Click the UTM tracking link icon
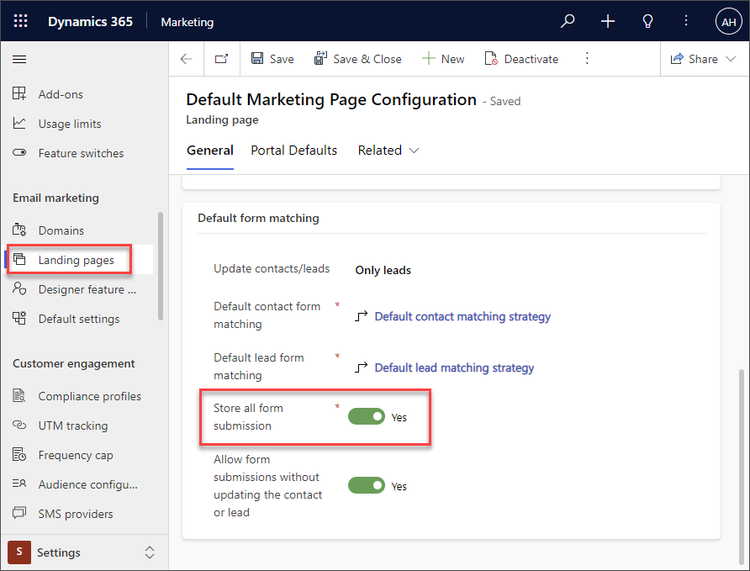 tap(19, 425)
